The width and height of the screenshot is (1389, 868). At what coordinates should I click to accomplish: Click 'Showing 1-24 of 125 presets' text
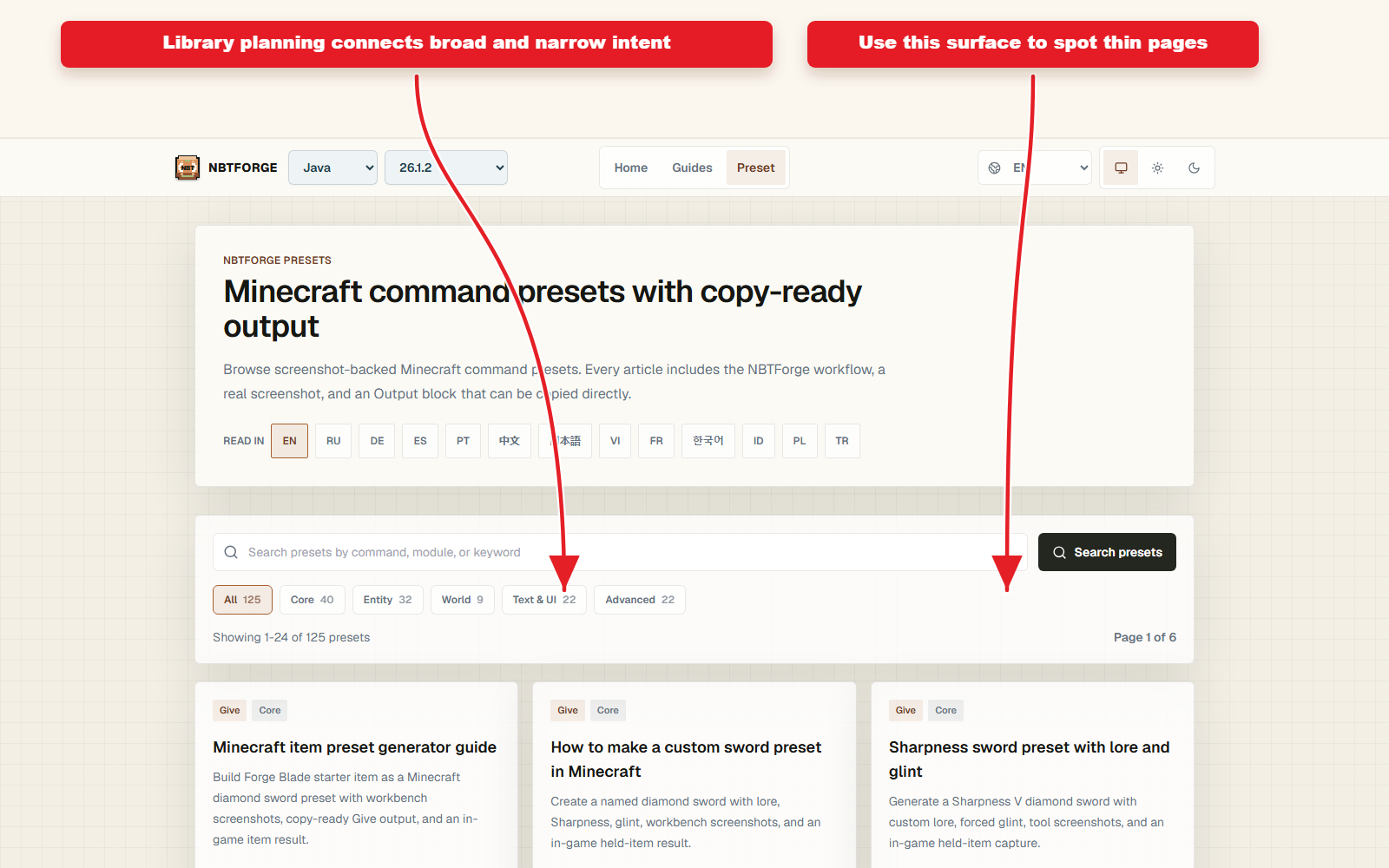(292, 637)
